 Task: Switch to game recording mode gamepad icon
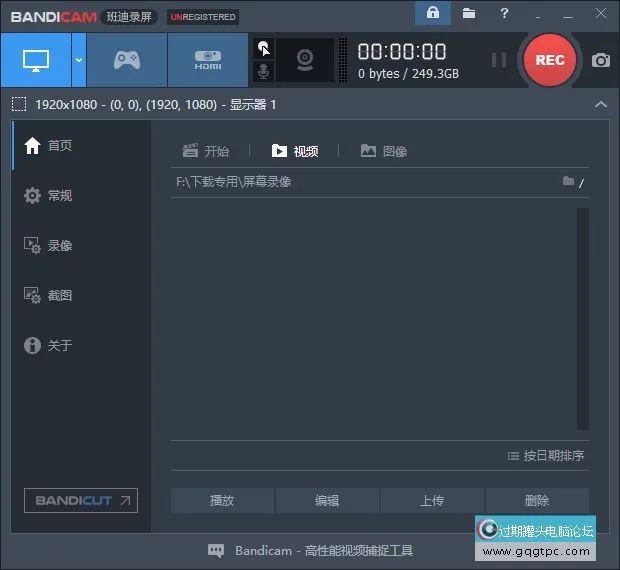pos(126,60)
